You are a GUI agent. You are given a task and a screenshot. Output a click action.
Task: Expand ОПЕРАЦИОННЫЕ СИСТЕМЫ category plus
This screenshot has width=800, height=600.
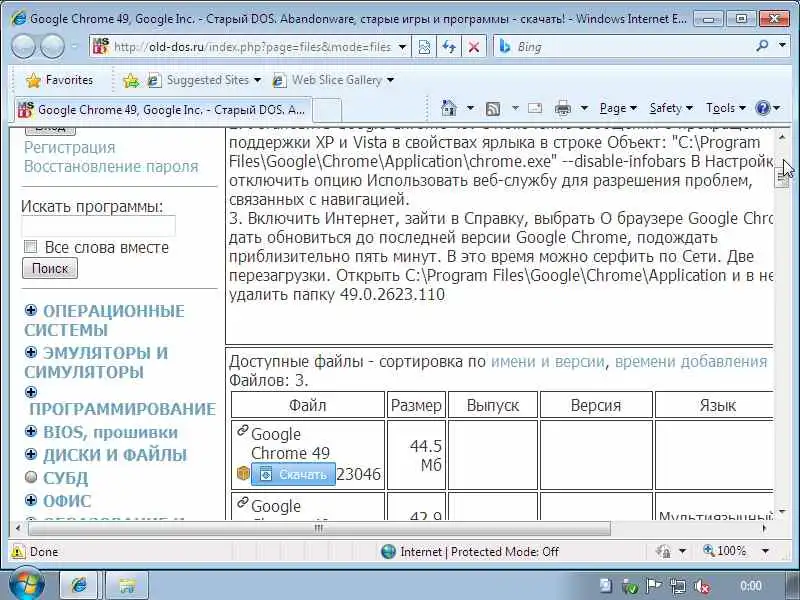tap(31, 310)
